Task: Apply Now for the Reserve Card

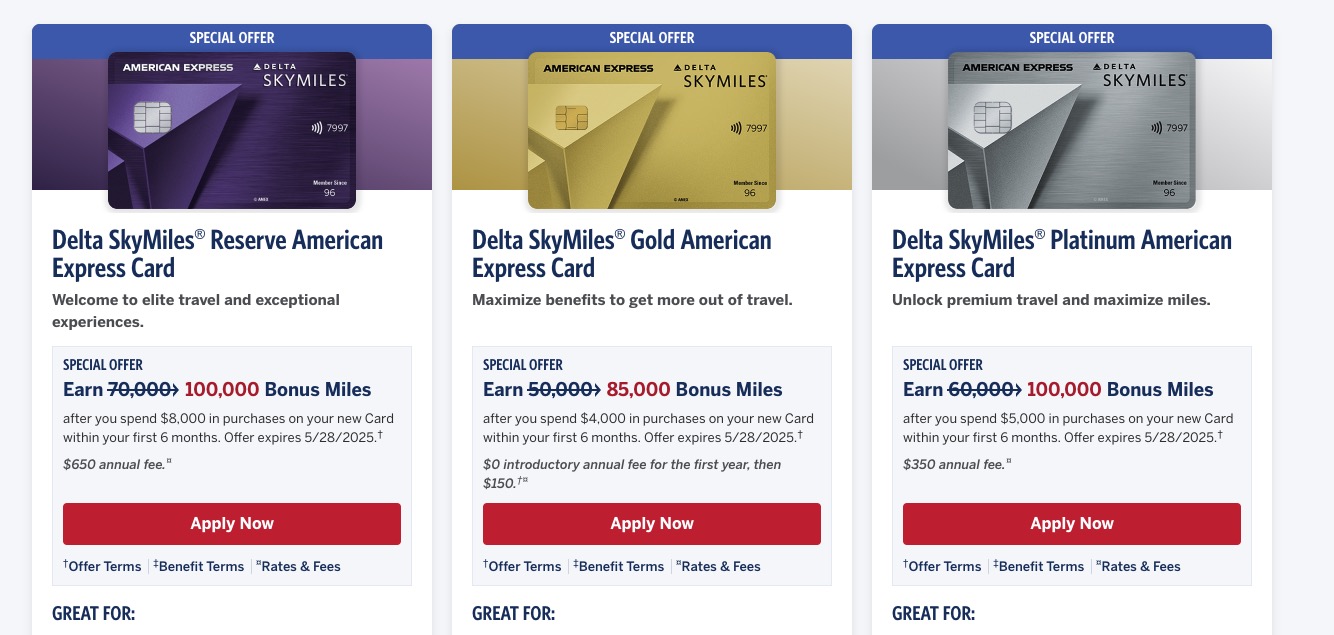Action: click(x=232, y=524)
